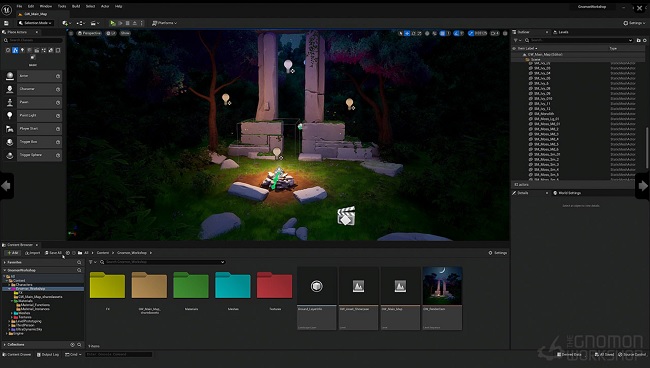Open the red Textures folder thumbnail
Viewport: 650px width, 368px height.
(274, 285)
